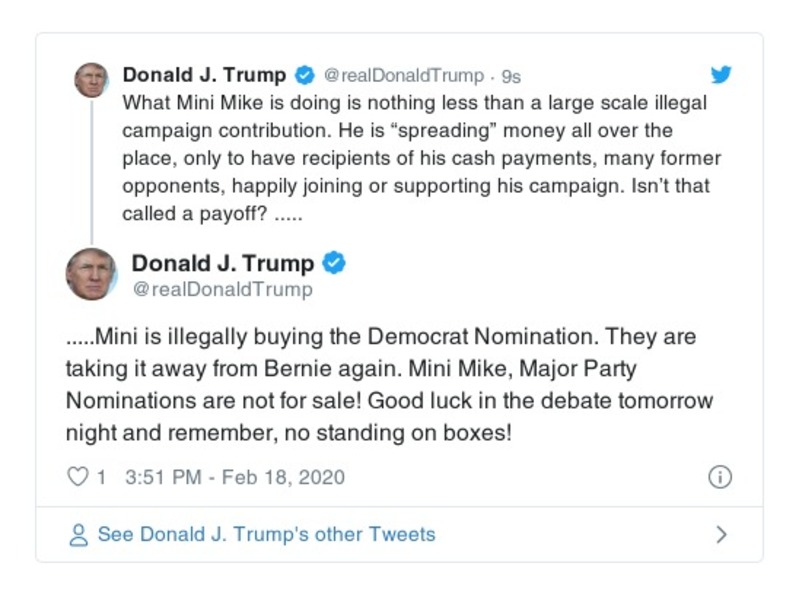This screenshot has width=799, height=595.
Task: Click the person icon beside other Tweets
Action: click(78, 535)
